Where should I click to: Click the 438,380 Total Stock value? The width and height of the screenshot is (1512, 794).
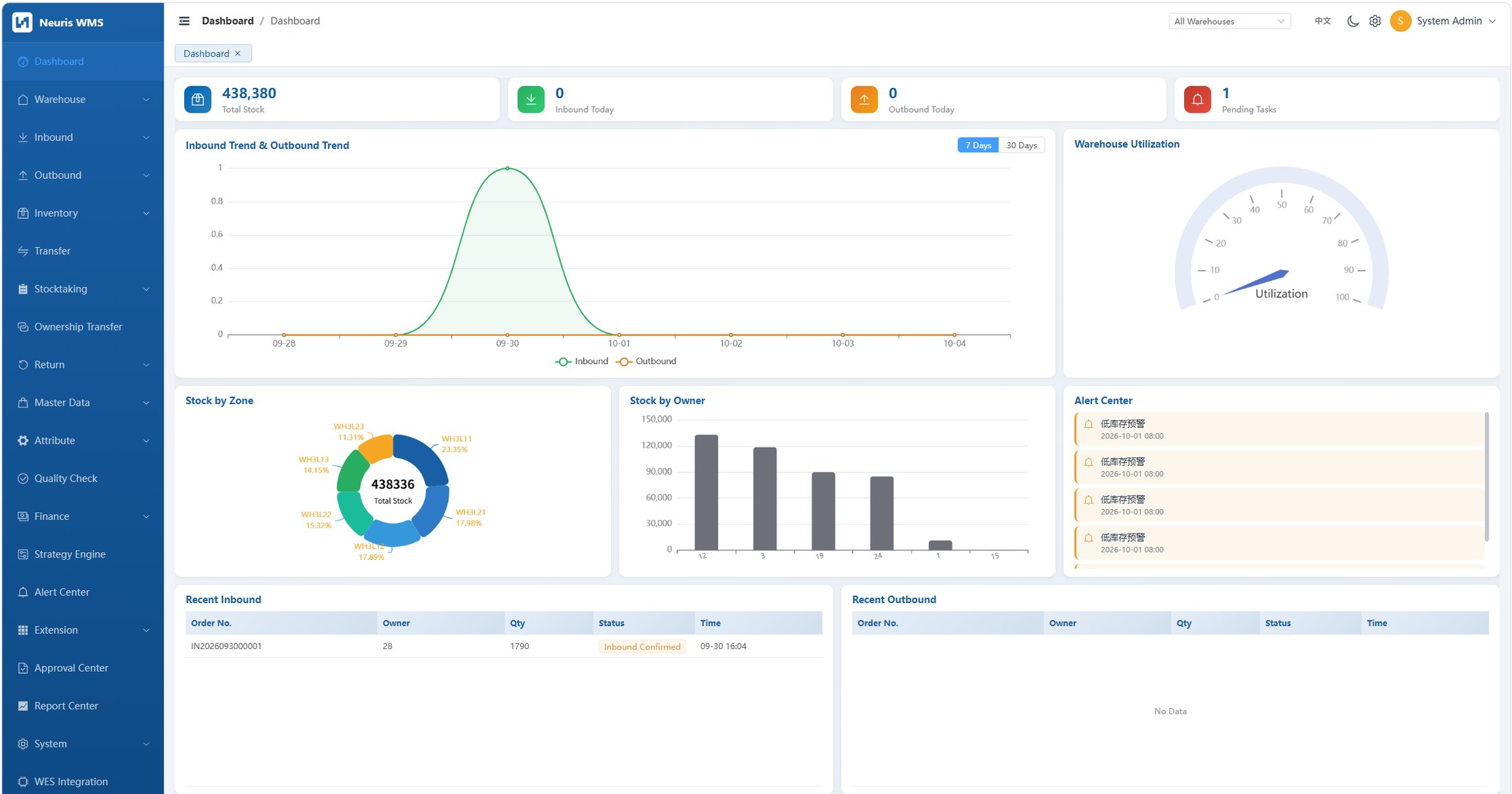249,93
